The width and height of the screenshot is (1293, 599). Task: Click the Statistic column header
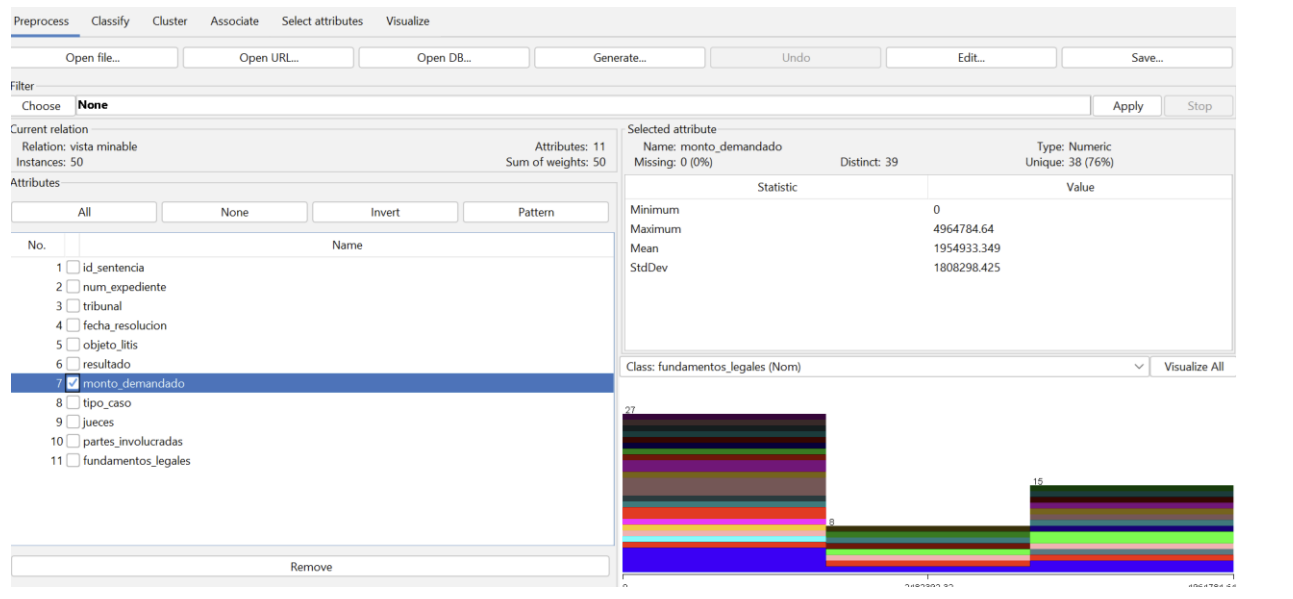(x=777, y=187)
